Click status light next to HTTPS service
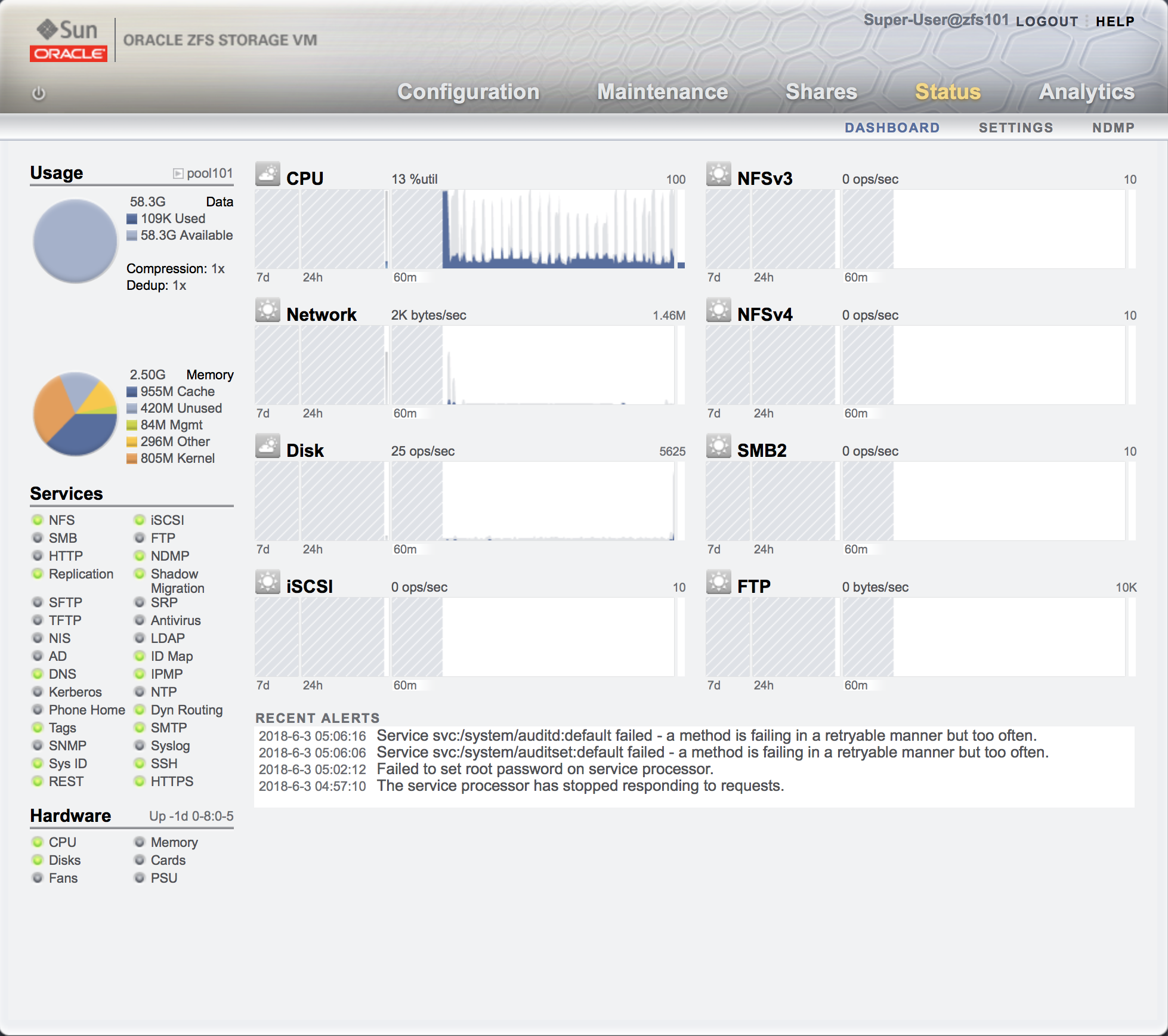This screenshot has width=1168, height=1036. coord(140,781)
